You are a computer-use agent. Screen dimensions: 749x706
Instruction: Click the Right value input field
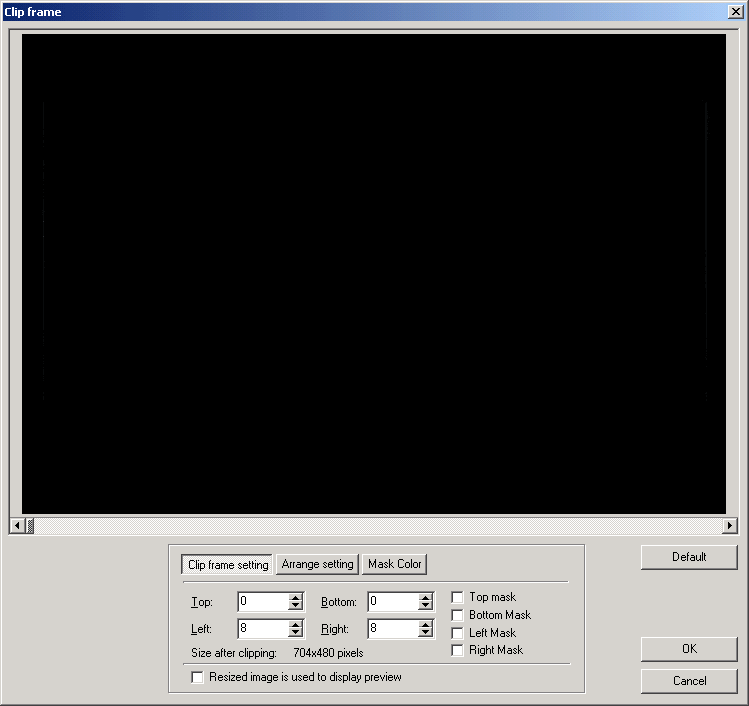393,629
